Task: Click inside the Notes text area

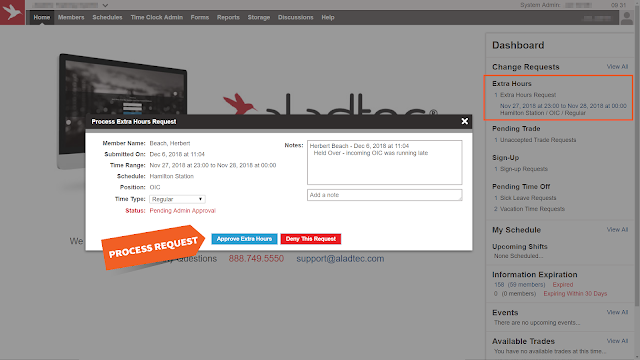Action: click(x=384, y=162)
